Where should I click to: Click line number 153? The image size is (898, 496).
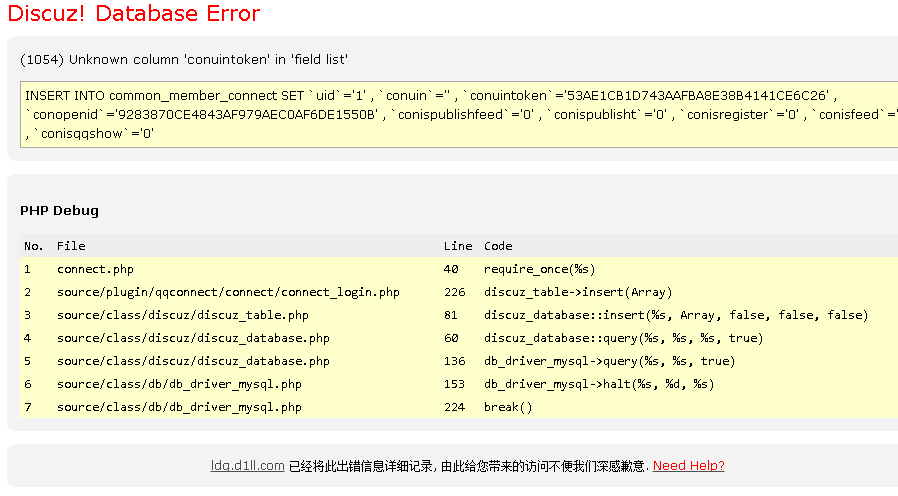pos(454,384)
